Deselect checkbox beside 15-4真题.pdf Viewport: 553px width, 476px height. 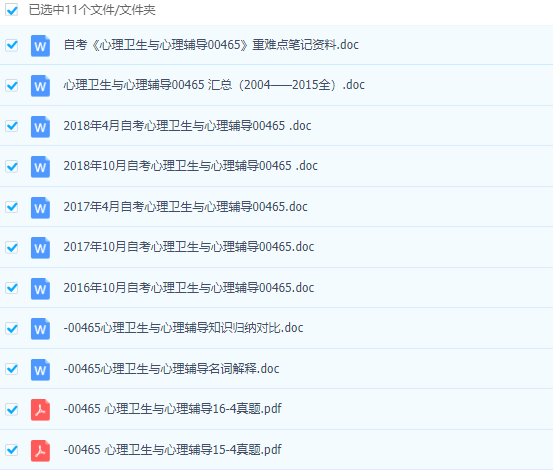[12, 450]
